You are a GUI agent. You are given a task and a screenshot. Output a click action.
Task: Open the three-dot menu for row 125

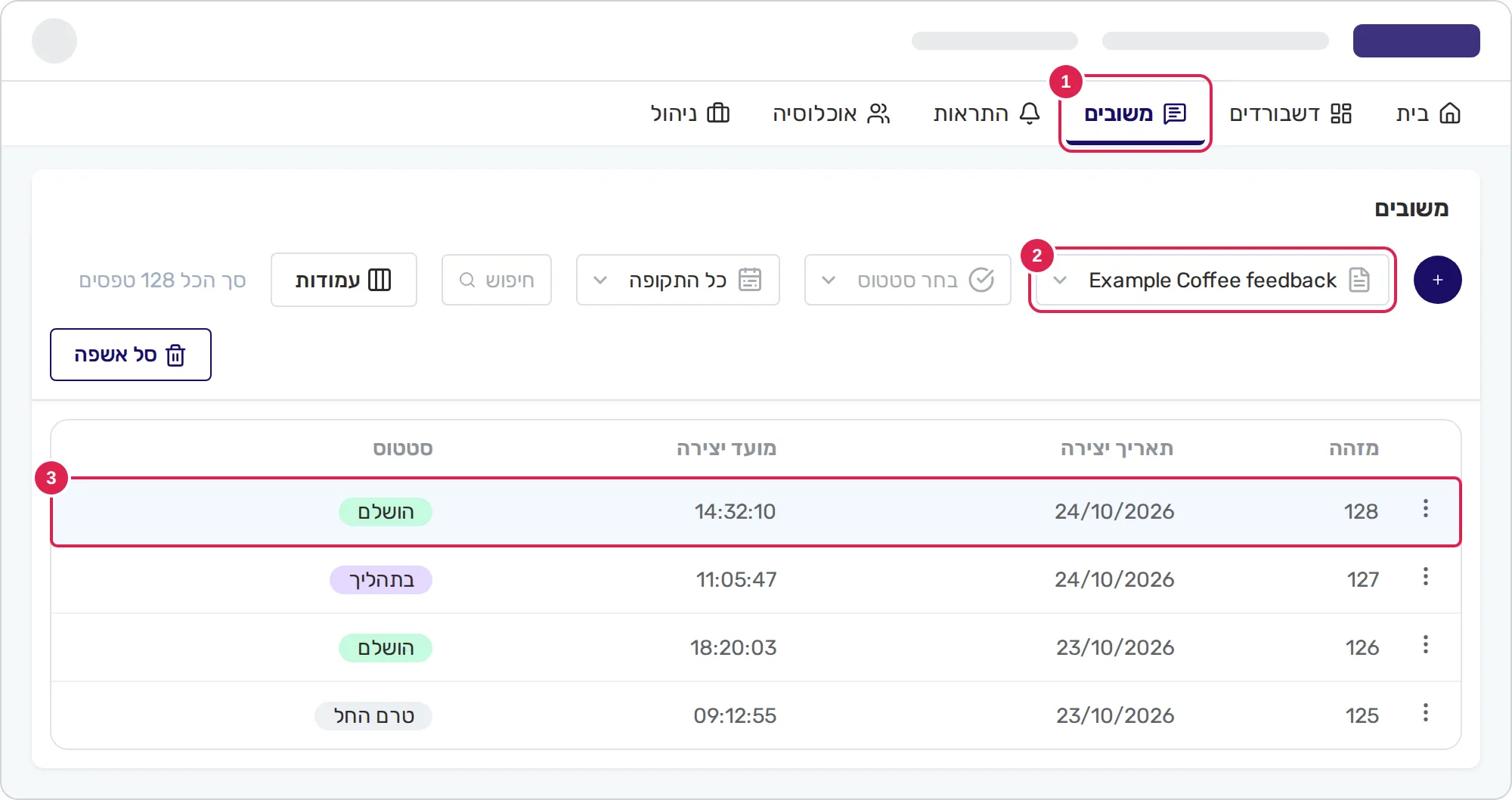coord(1425,713)
